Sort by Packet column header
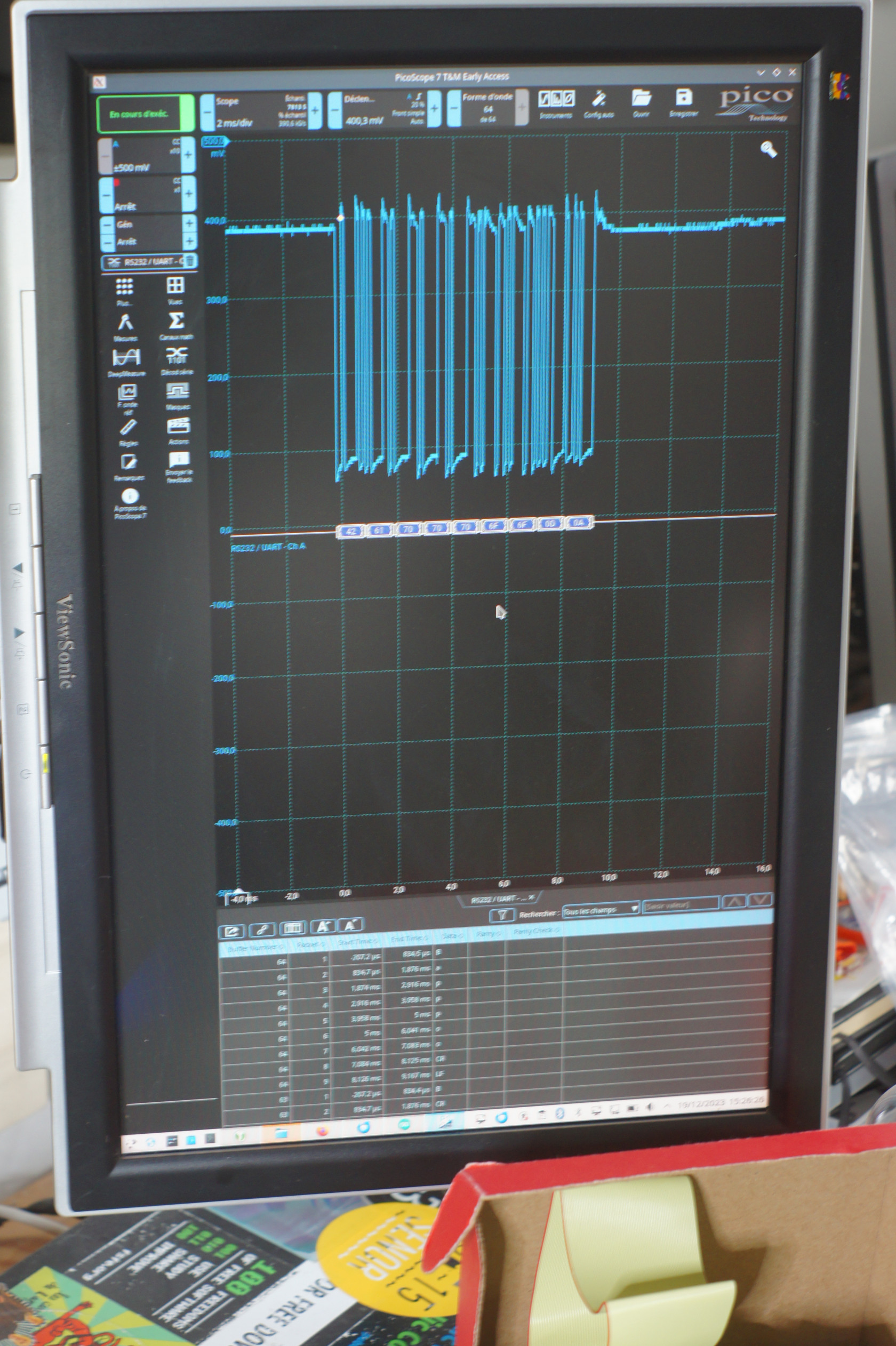This screenshot has height=1346, width=896. (310, 946)
